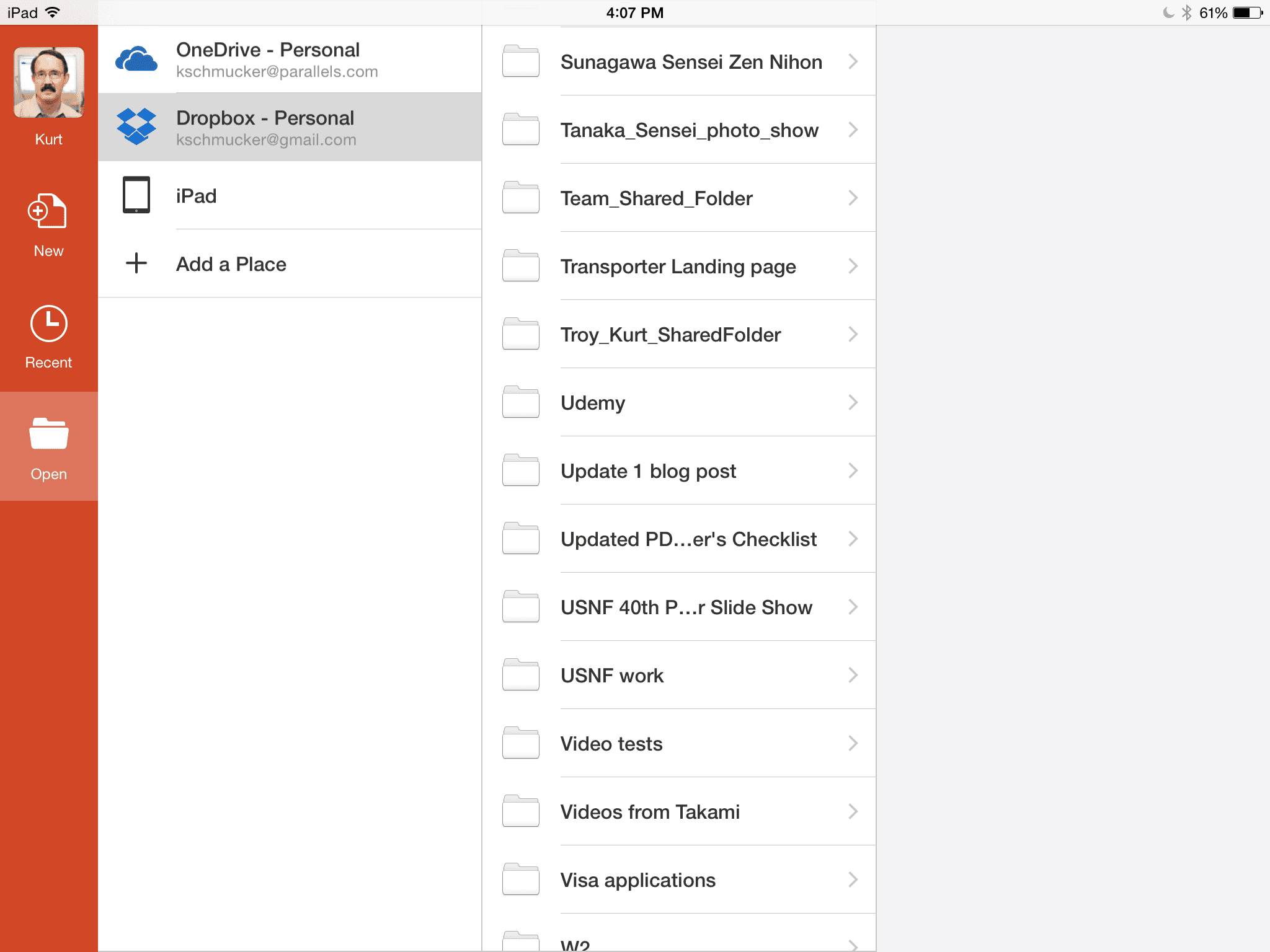Open Sunagawa Sensei Zen Nihon folder
1270x952 pixels.
(x=680, y=61)
